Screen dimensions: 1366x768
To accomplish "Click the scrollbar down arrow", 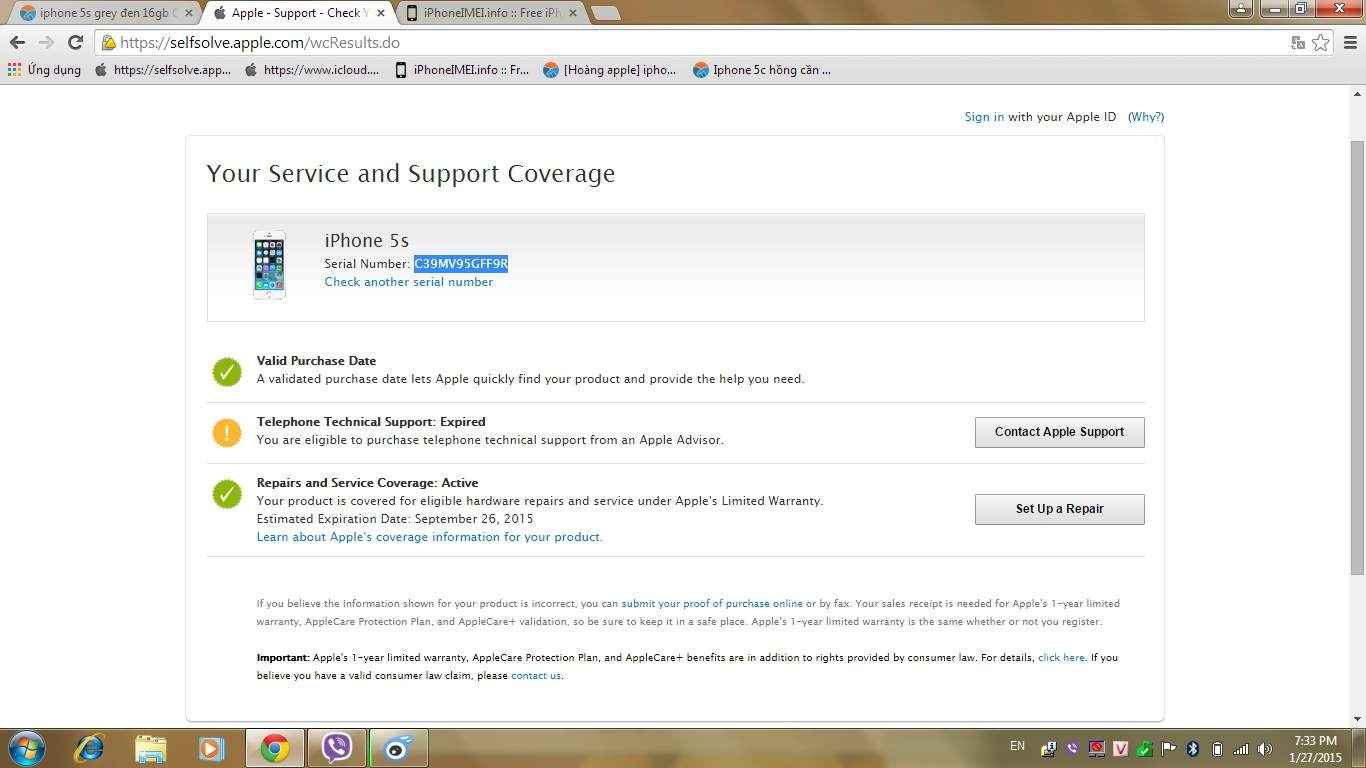I will click(x=1357, y=719).
